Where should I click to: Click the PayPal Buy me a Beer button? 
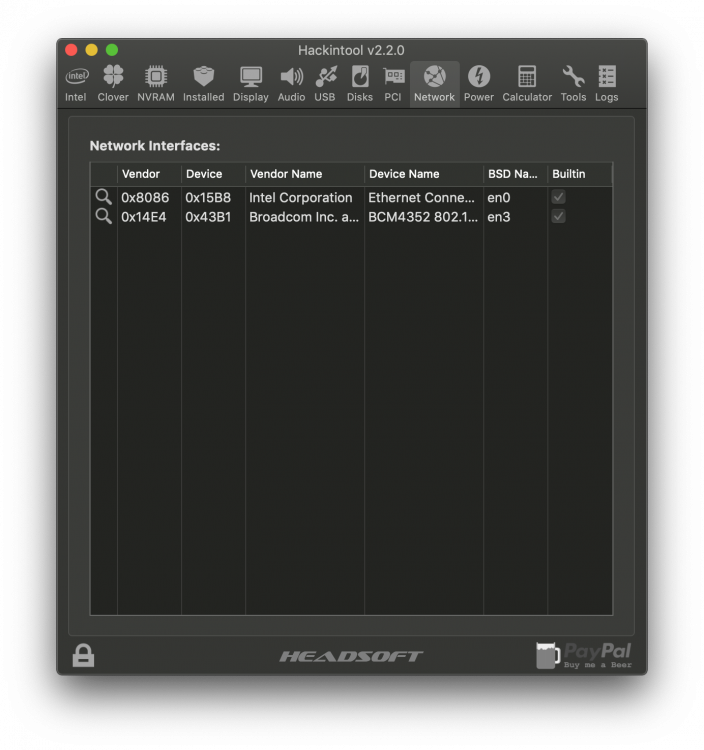tap(584, 655)
